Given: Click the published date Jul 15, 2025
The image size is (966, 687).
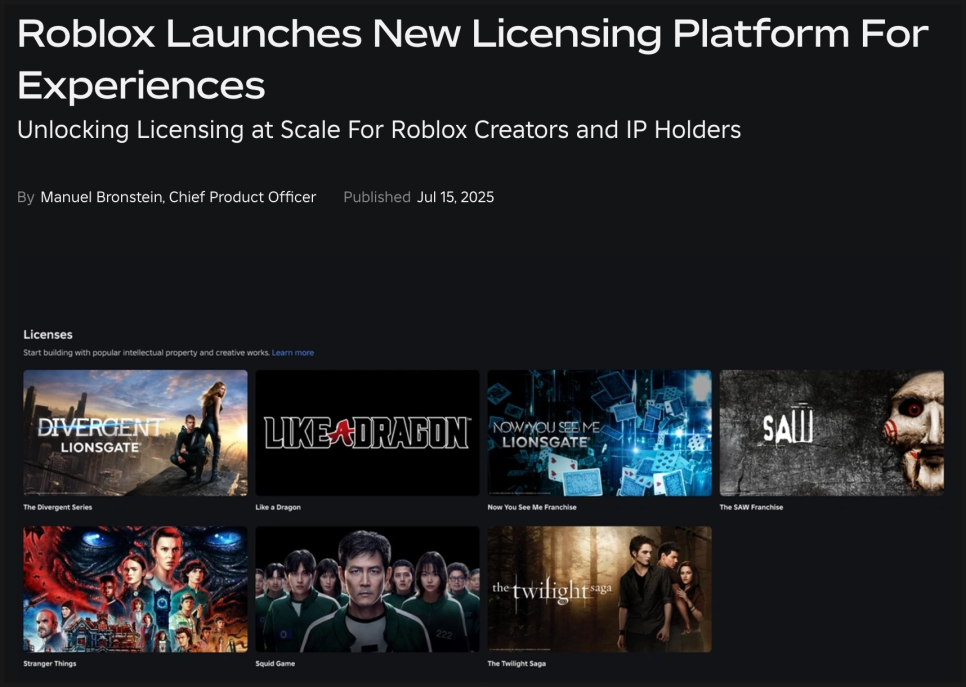Looking at the screenshot, I should 455,197.
